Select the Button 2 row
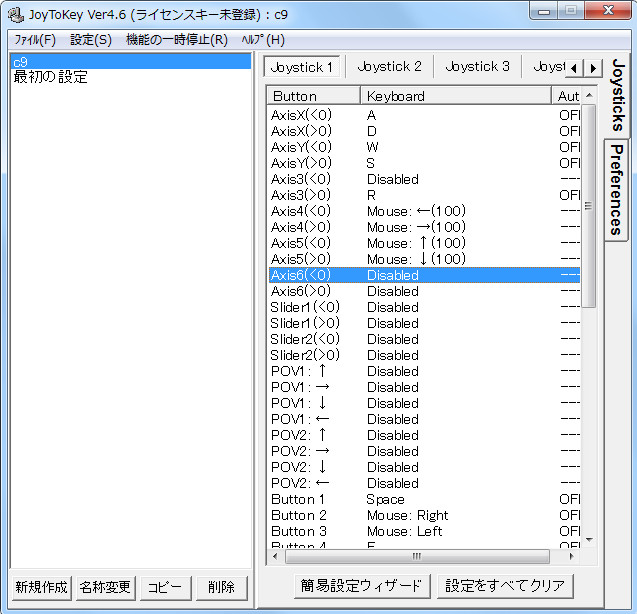The height and width of the screenshot is (614, 637). click(x=425, y=515)
